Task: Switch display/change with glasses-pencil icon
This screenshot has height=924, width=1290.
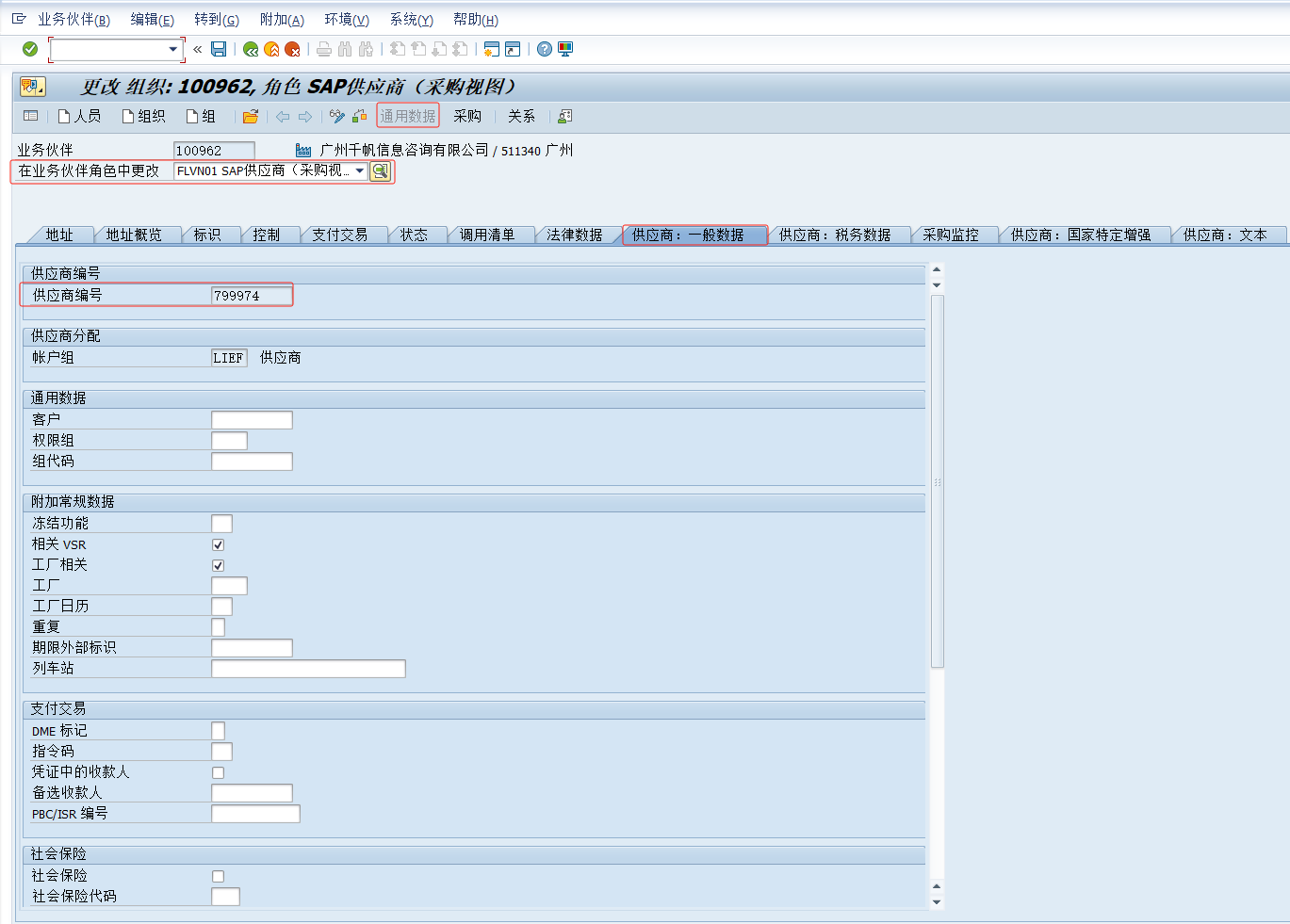Action: click(337, 116)
